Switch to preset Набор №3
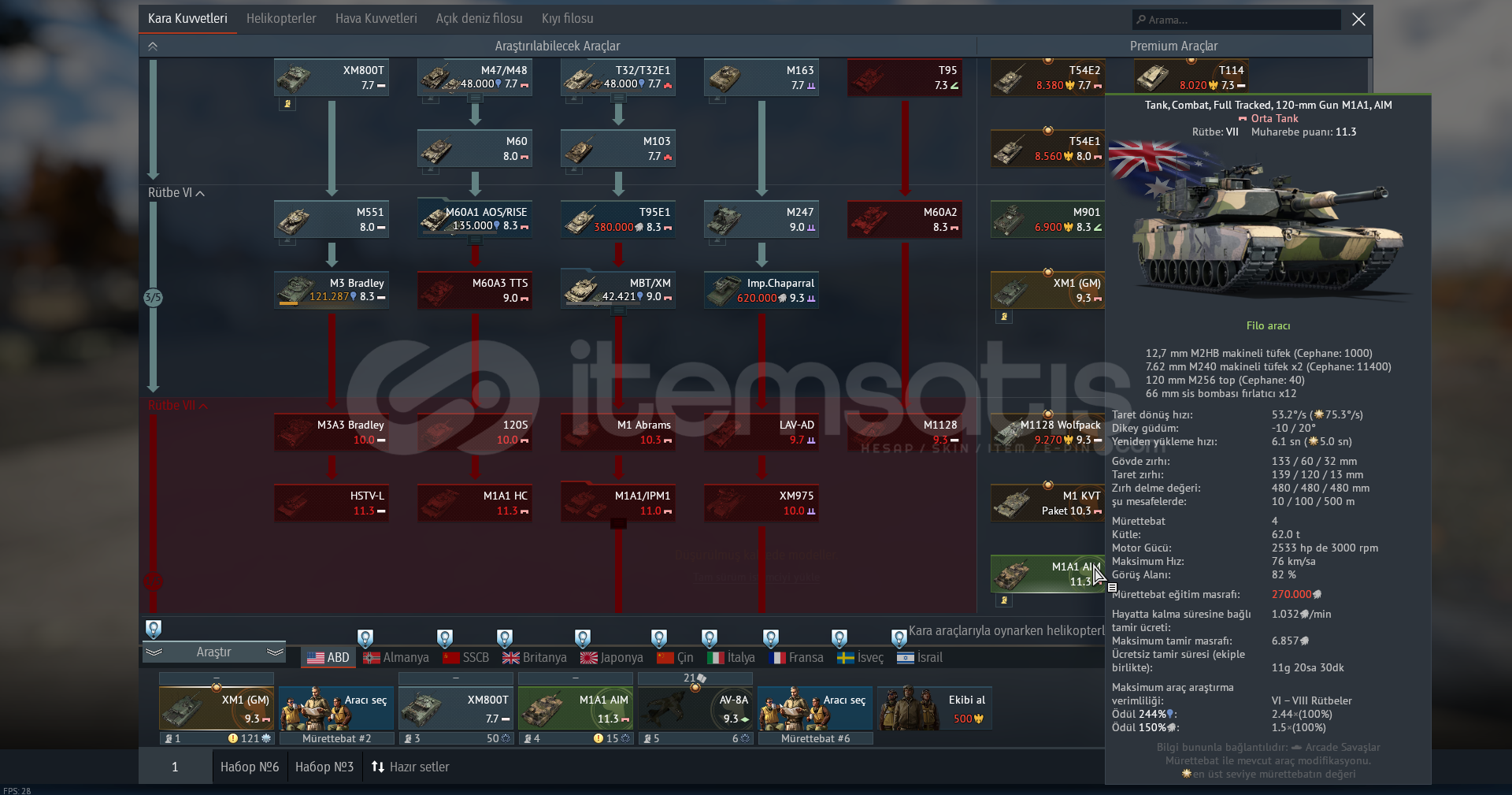The height and width of the screenshot is (795, 1512). click(324, 767)
